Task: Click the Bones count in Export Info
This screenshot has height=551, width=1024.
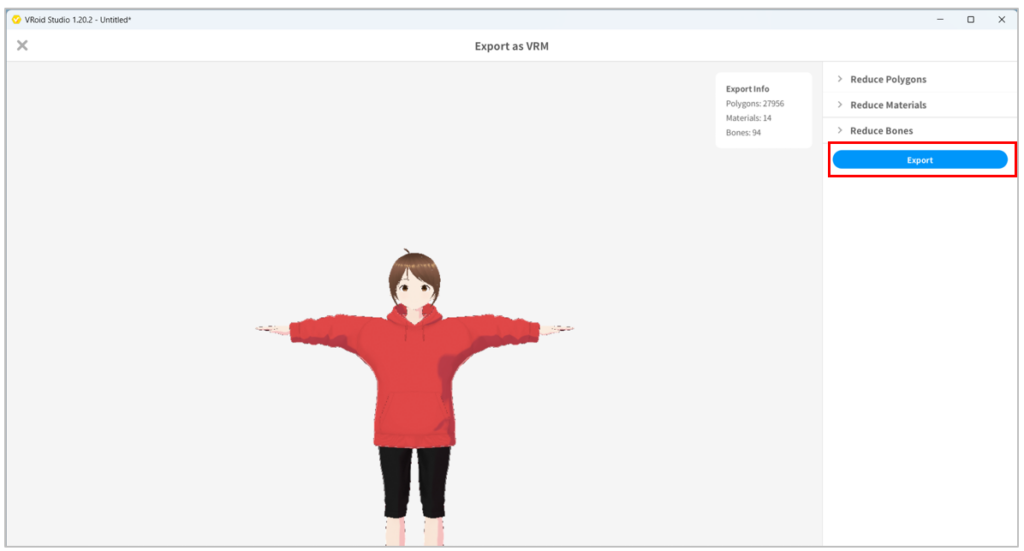Action: tap(743, 132)
